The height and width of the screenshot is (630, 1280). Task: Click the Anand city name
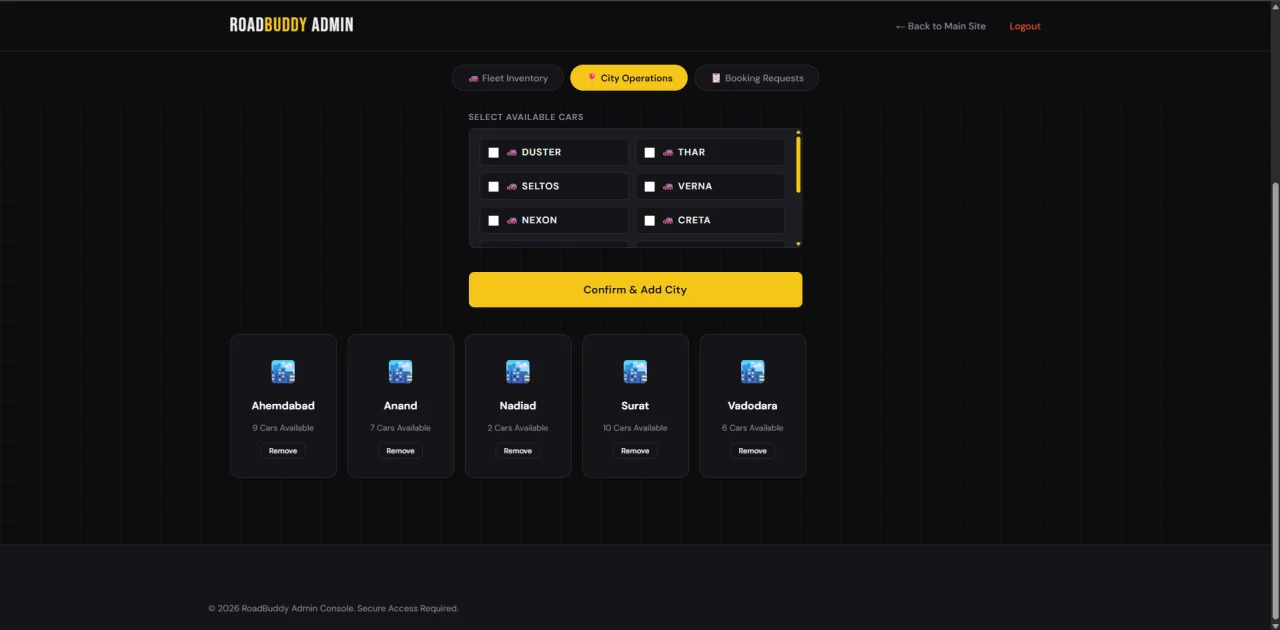click(400, 406)
